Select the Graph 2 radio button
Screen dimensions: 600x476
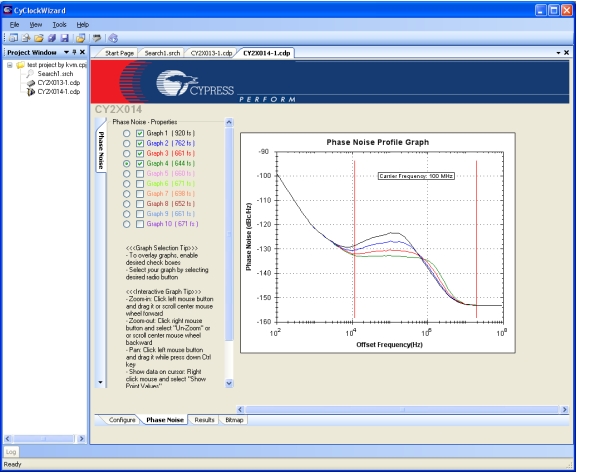[126, 143]
